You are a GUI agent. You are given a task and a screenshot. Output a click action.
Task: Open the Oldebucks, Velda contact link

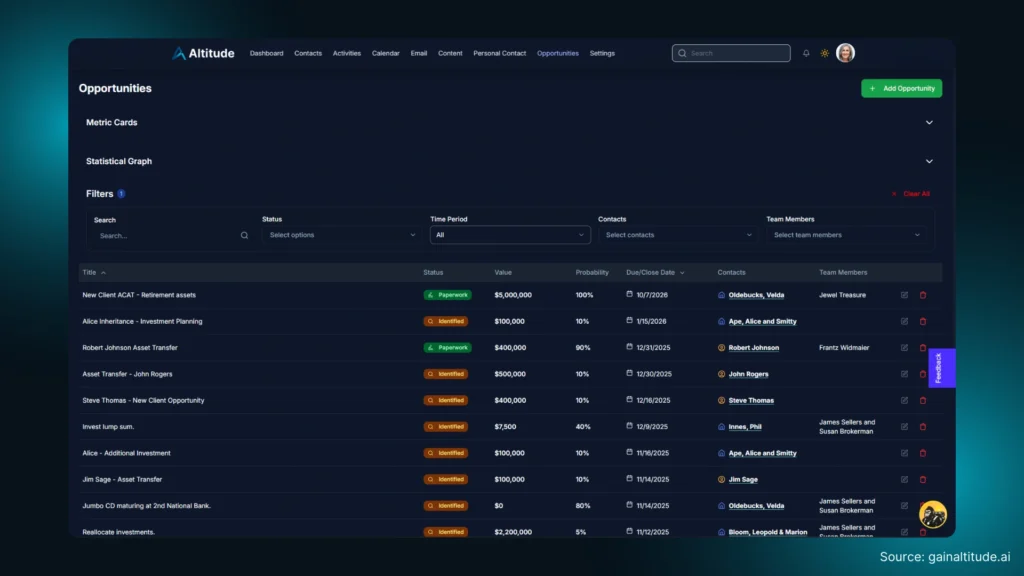(759, 295)
